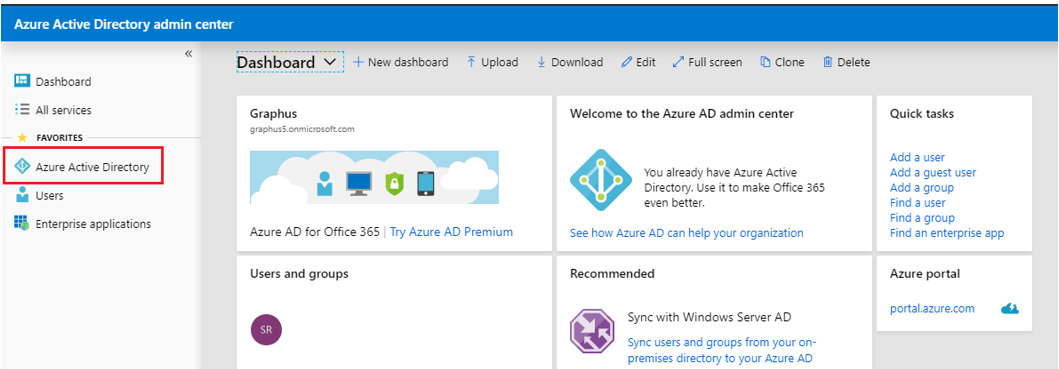The image size is (1059, 369).
Task: Click the Graphus tile title
Action: pos(274,114)
